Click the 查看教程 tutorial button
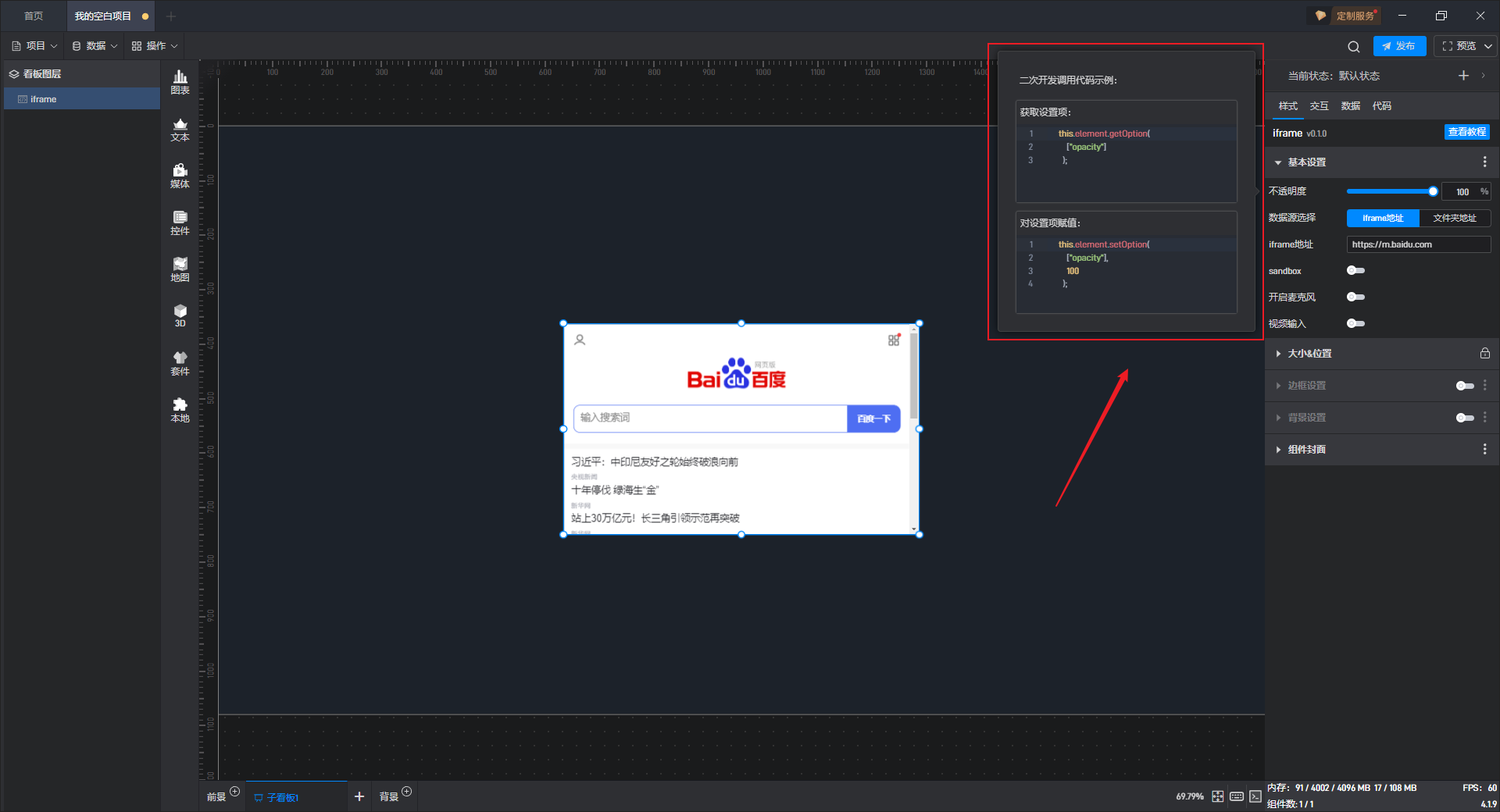The image size is (1500, 812). point(1466,133)
